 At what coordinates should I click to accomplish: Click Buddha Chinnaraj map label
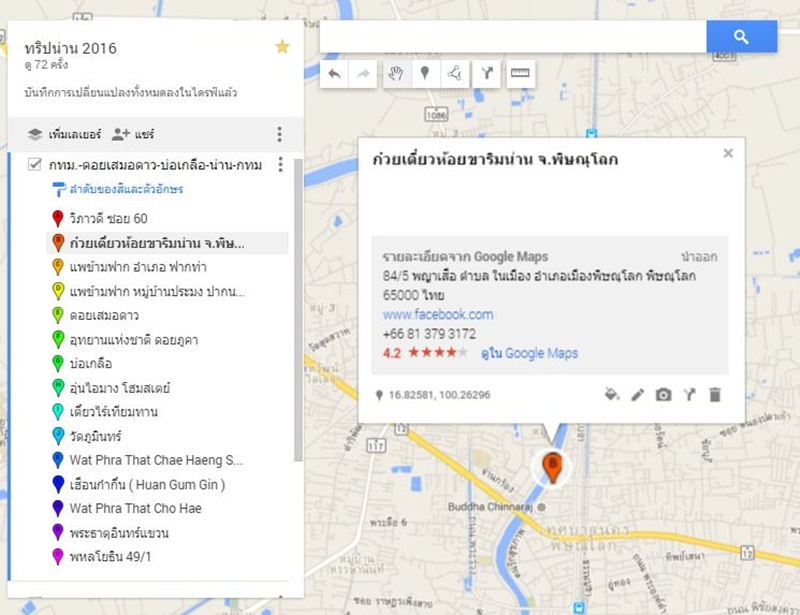(490, 507)
